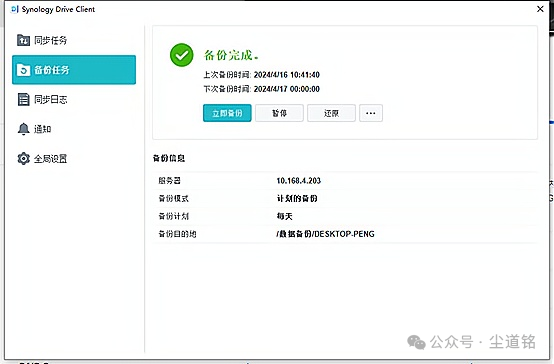Screen dimensions: 554x364
Task: Click the backup destination path DESKTOP-PENG
Action: tap(325, 234)
